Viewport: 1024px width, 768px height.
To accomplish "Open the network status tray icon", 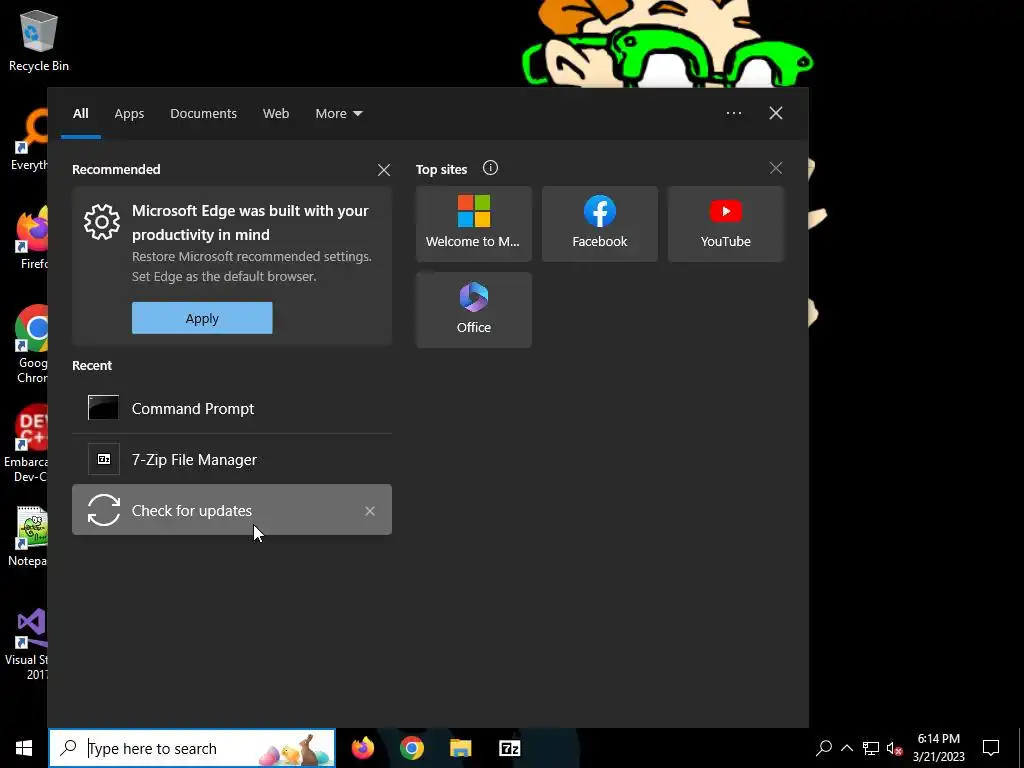I will pos(871,748).
